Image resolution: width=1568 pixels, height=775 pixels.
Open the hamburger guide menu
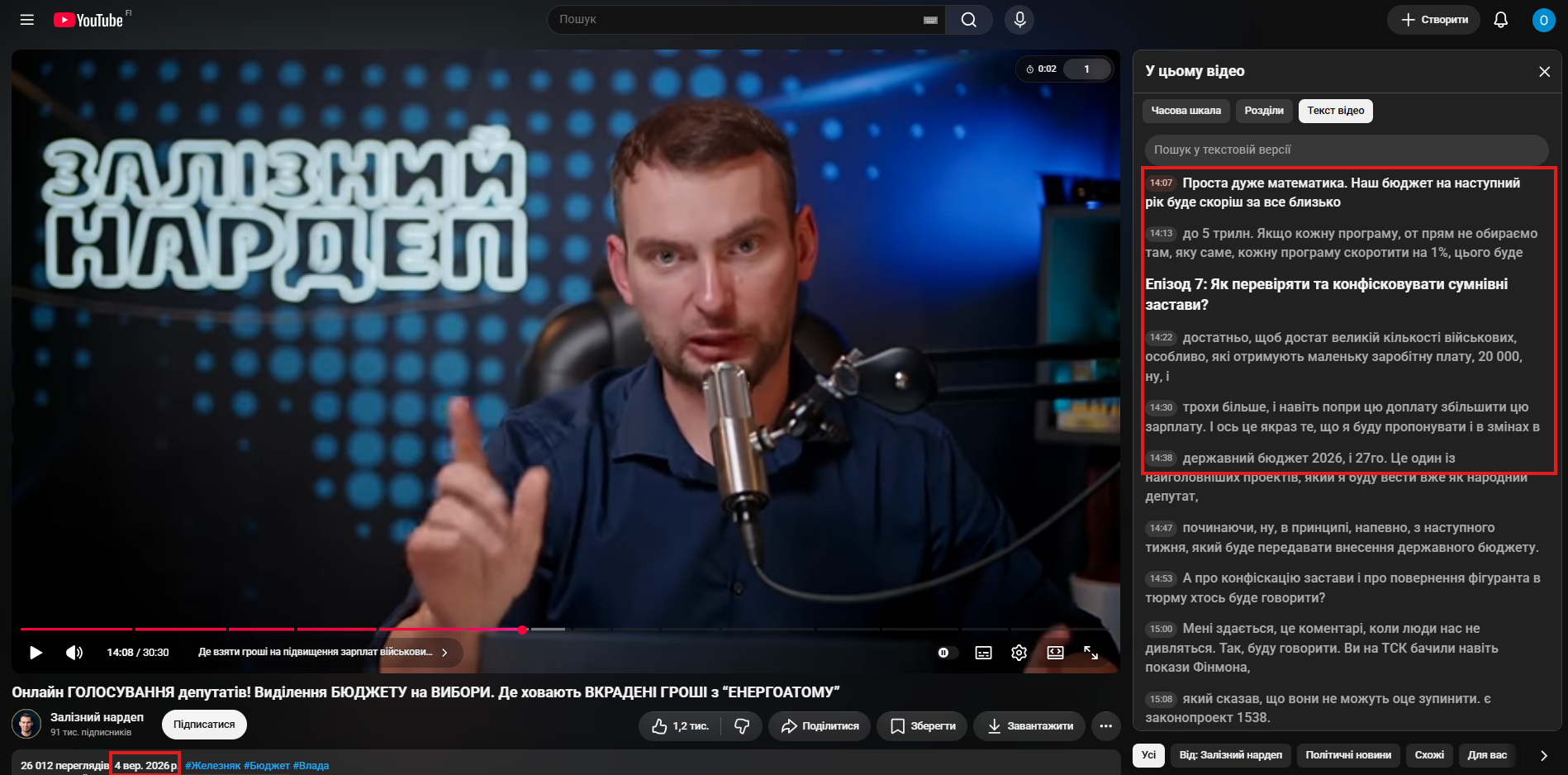(27, 20)
